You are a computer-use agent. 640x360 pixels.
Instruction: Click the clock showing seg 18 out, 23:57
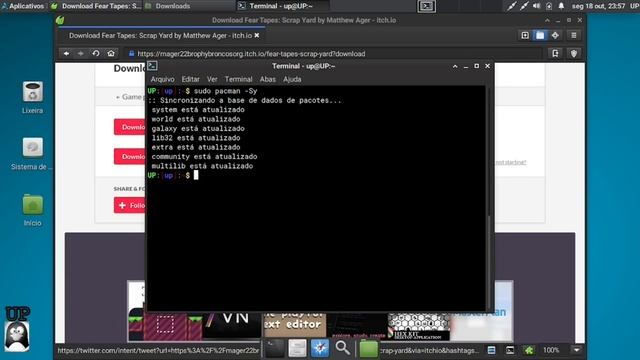pyautogui.click(x=598, y=6)
